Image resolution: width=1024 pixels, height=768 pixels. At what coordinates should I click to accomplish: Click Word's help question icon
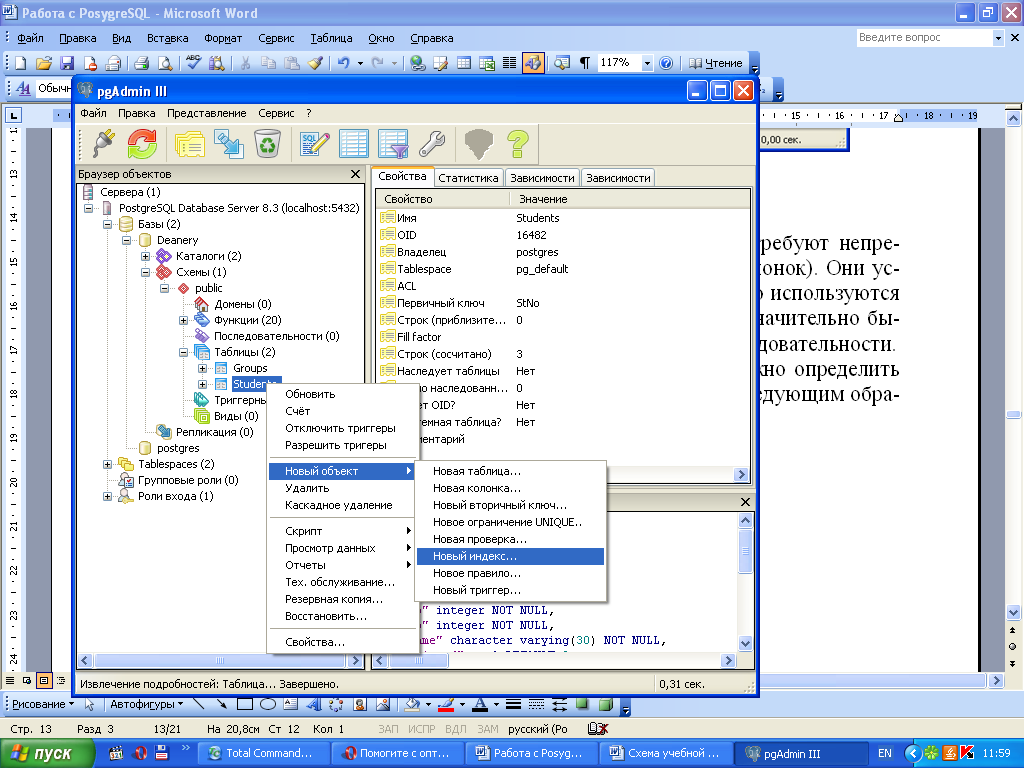(x=666, y=63)
